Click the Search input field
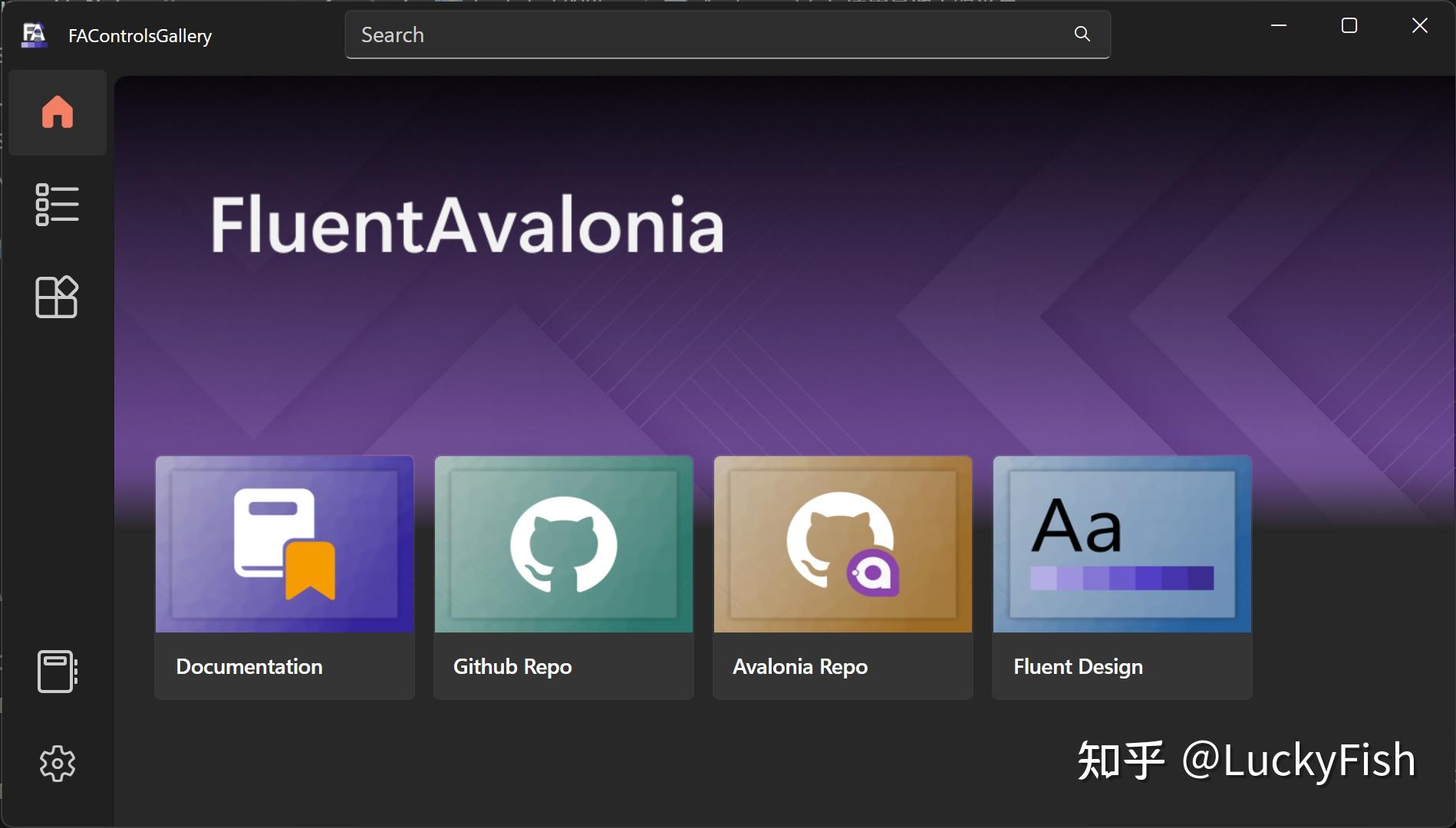This screenshot has height=828, width=1456. (690, 34)
